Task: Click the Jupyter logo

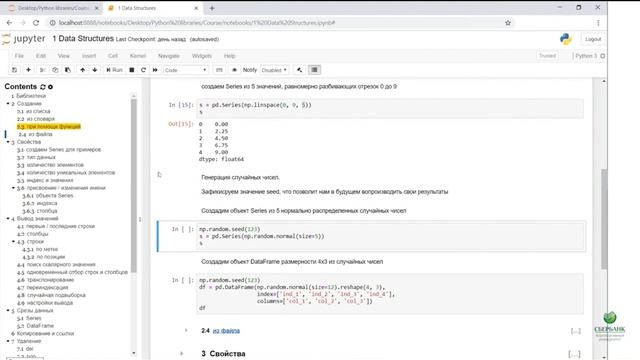Action: (24, 39)
